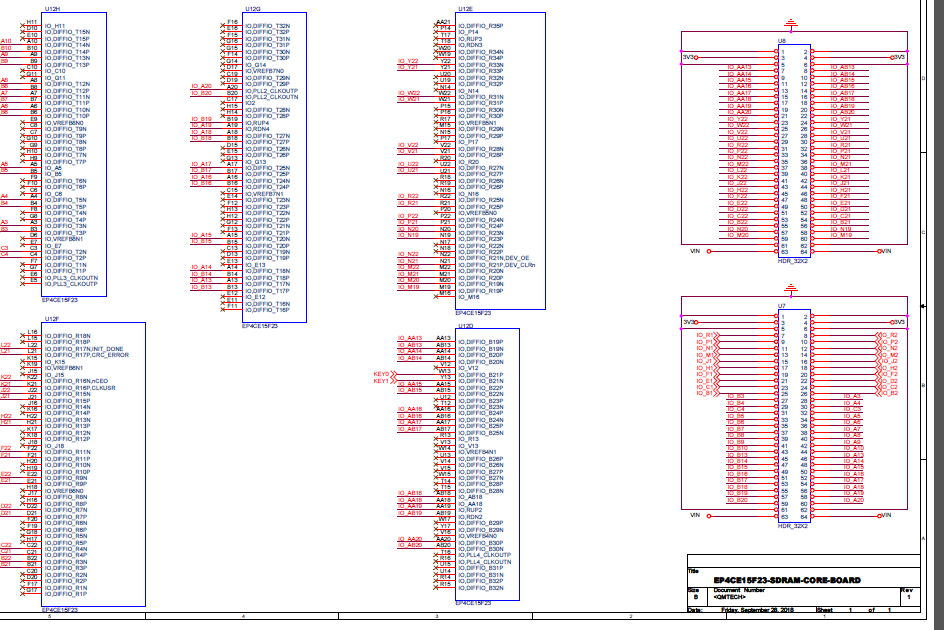Click the ground symbol above header U7
Screen dimensions: 944x630
click(790, 289)
